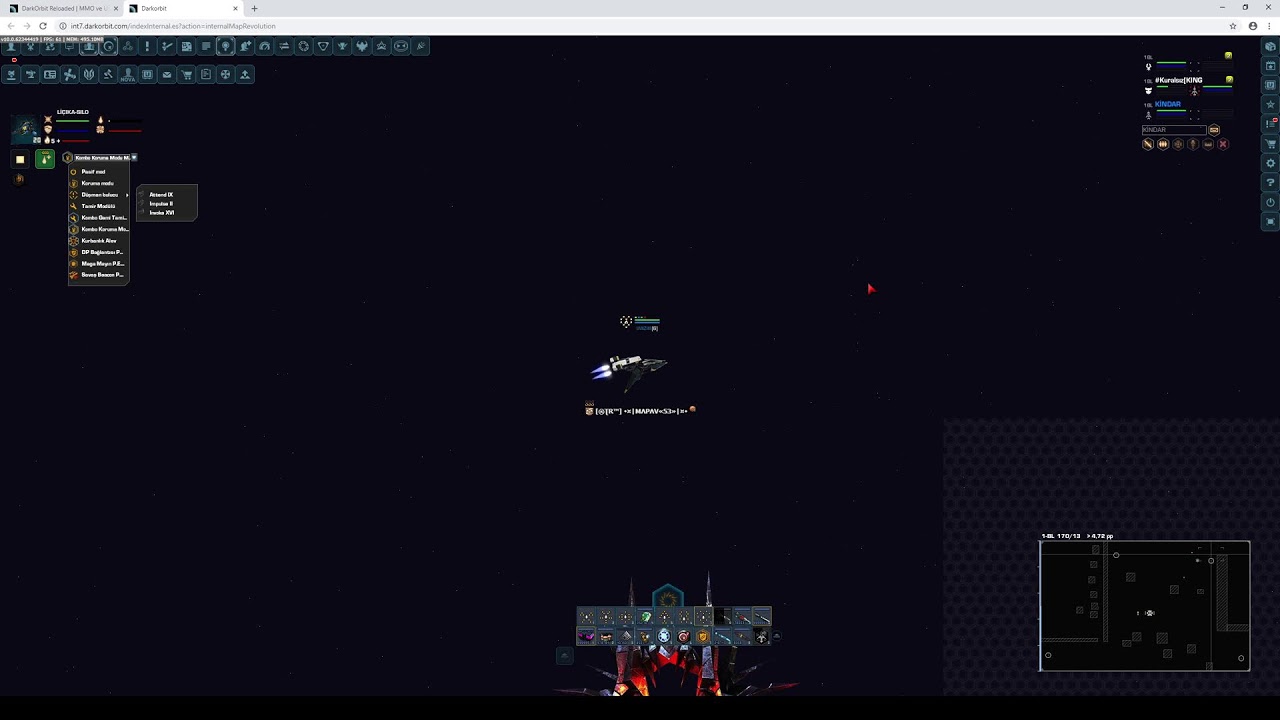The image size is (1280, 720).
Task: Select Attend IX in submenu
Action: tap(161, 194)
